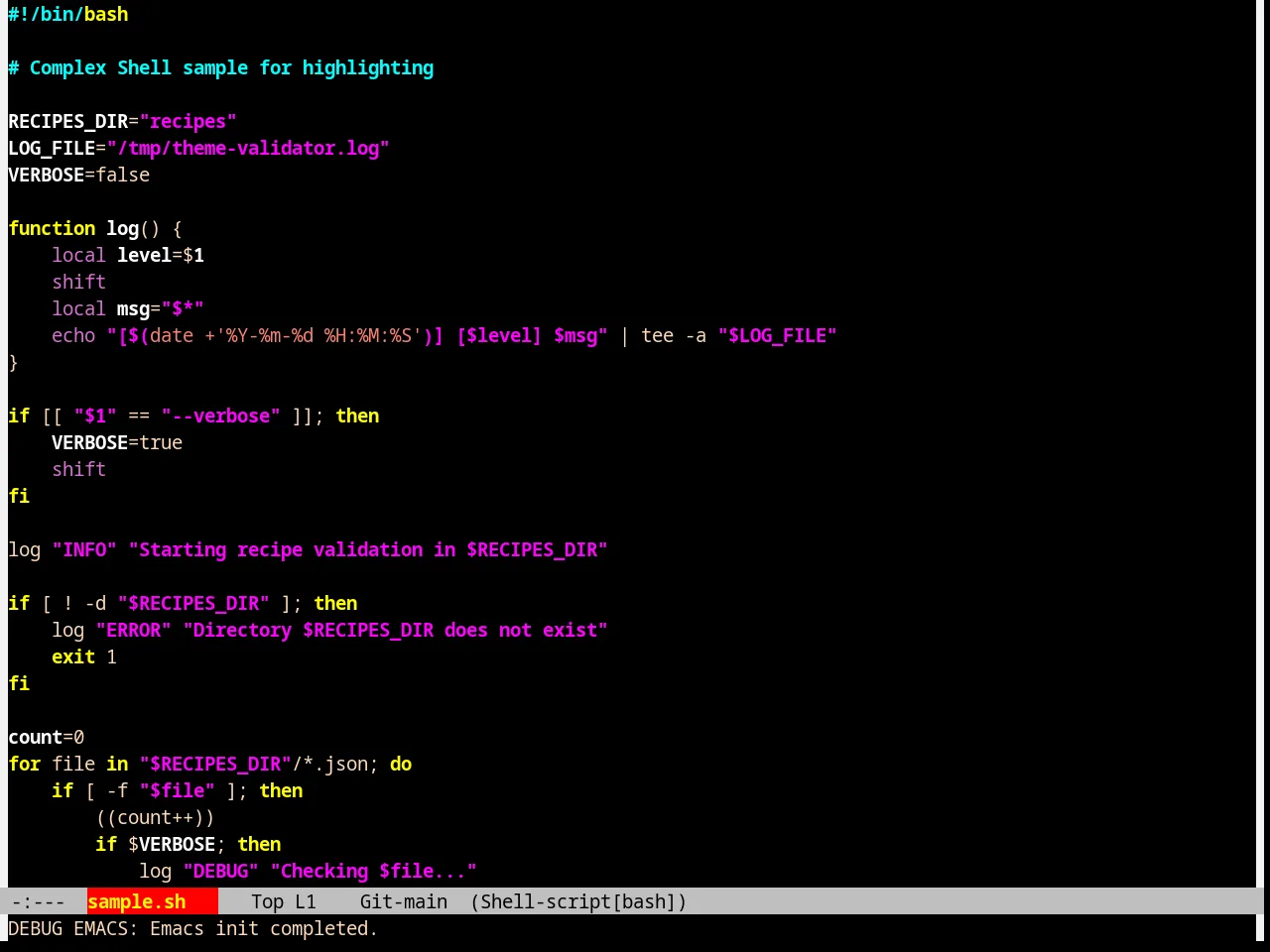Click the echo area message text
1270x952 pixels.
pos(192,928)
